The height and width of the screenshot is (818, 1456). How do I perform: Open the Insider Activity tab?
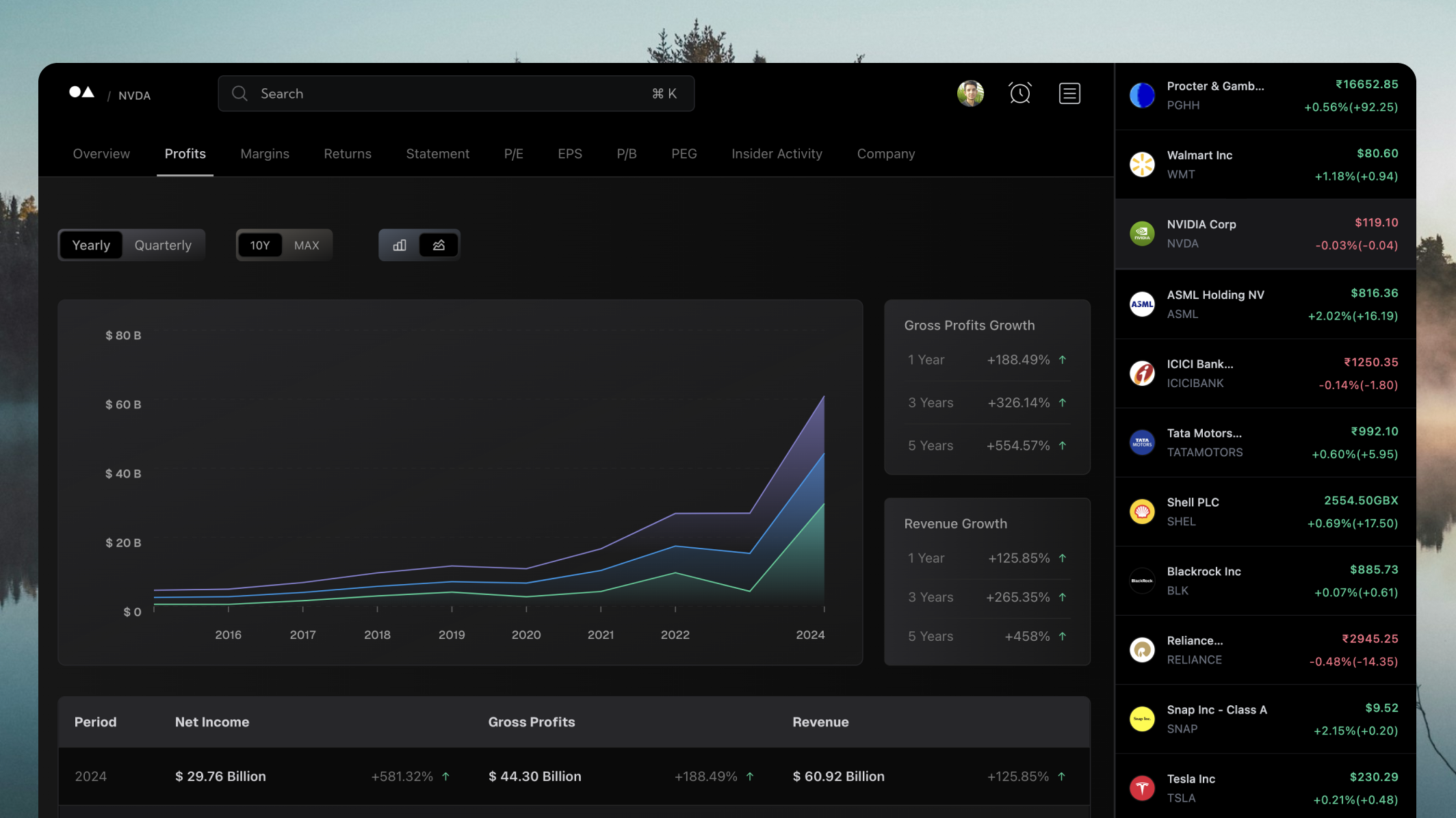click(x=777, y=154)
